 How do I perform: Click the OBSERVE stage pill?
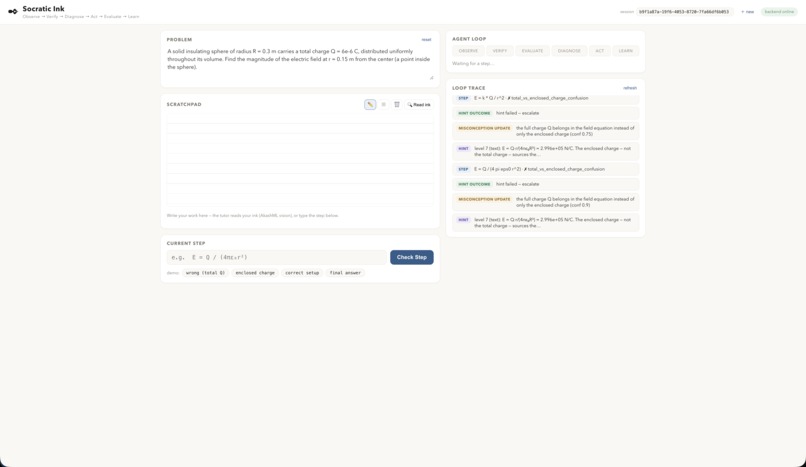pos(468,51)
